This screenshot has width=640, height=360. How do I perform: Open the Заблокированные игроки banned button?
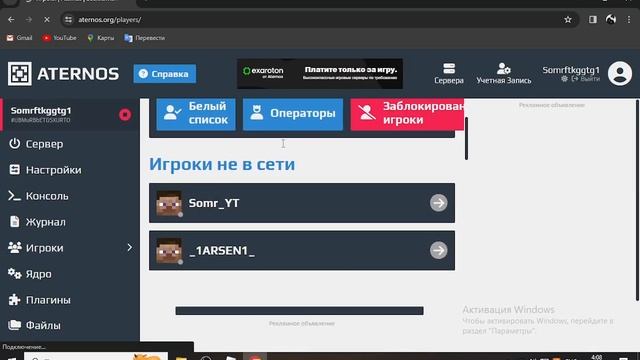tap(407, 113)
